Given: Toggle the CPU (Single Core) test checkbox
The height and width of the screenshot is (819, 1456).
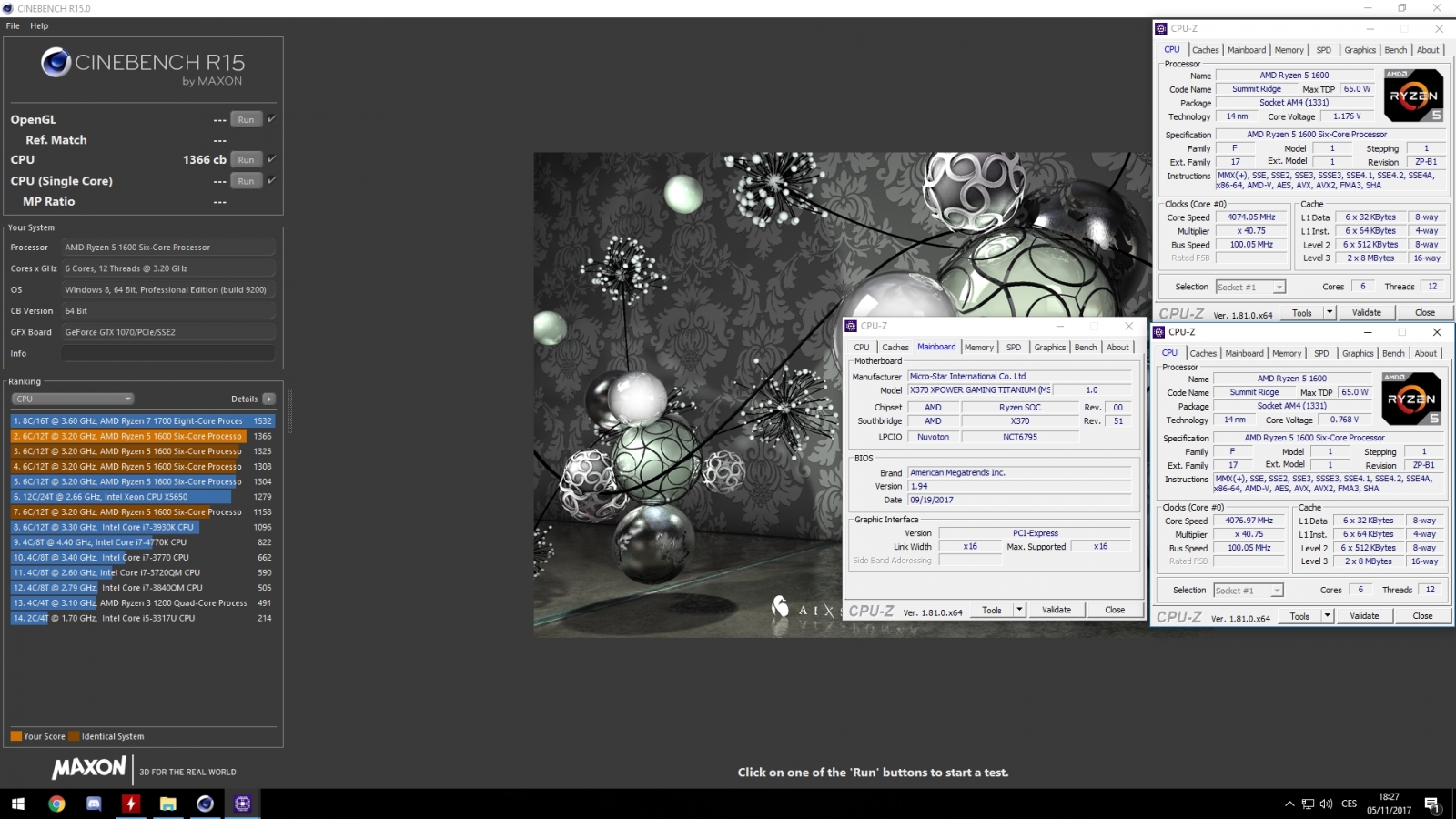Looking at the screenshot, I should (x=271, y=180).
